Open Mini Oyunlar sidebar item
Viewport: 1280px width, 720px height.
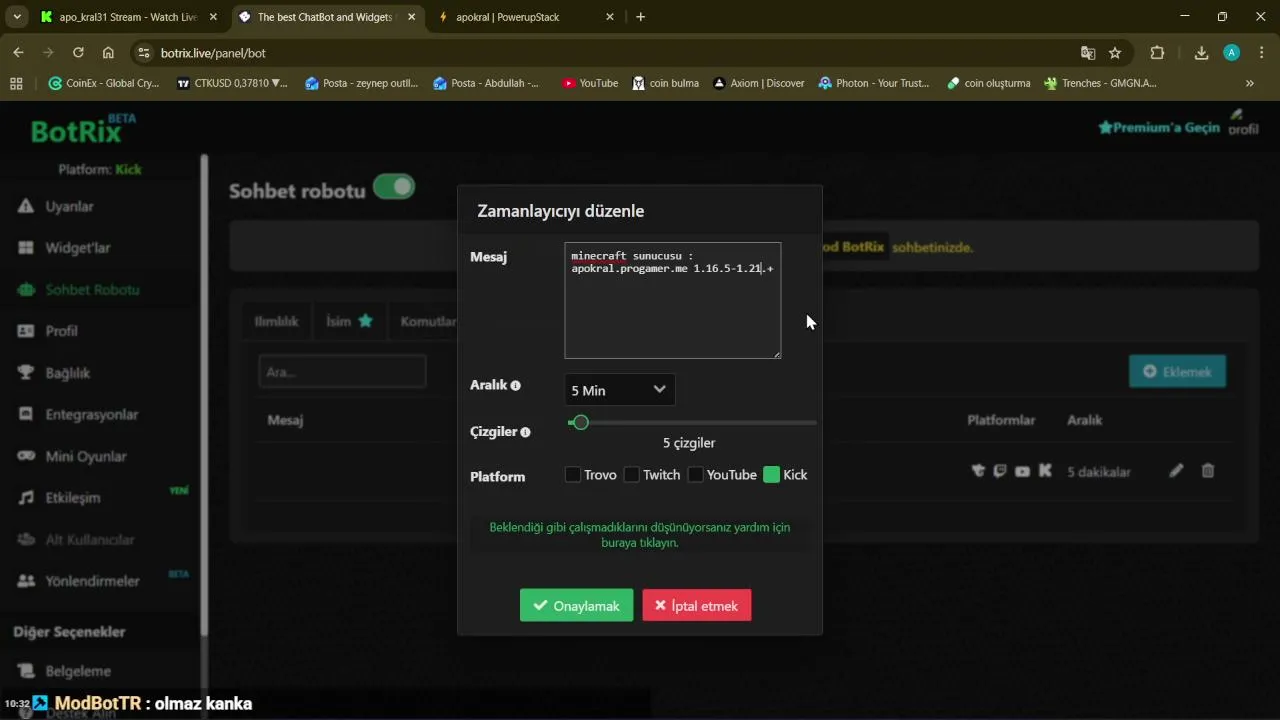coord(85,456)
